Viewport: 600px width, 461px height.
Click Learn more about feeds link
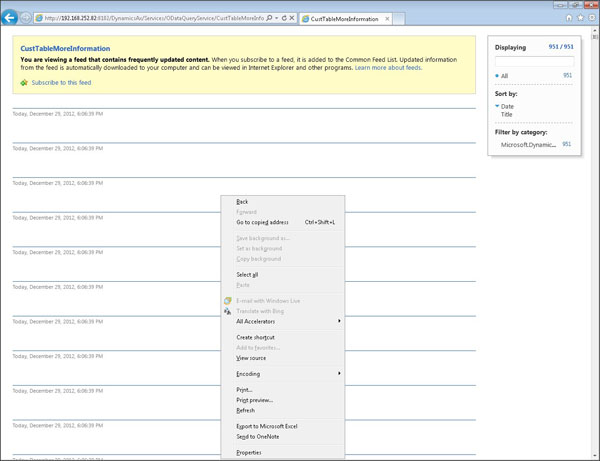point(388,68)
